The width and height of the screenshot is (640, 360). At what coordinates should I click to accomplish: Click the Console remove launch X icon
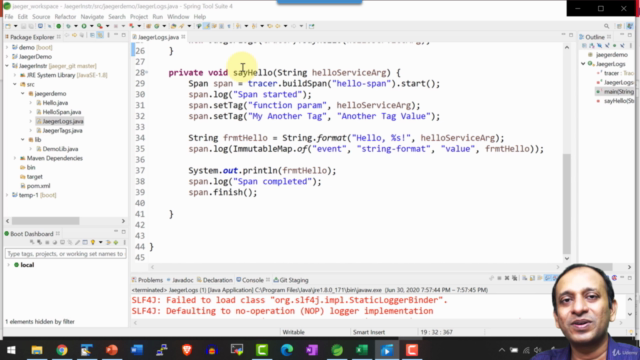point(507,278)
